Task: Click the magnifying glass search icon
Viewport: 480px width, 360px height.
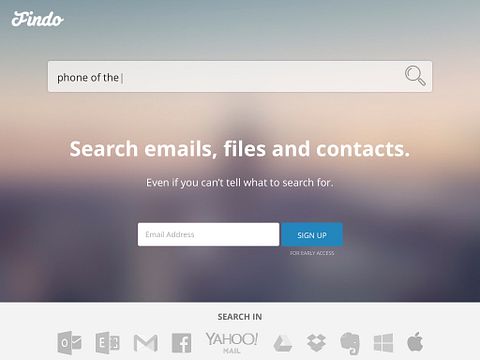Action: [415, 76]
